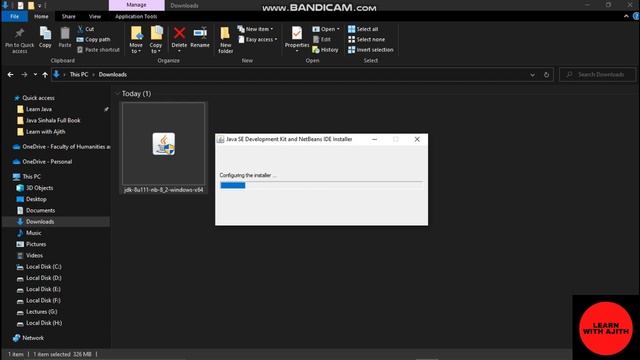Click History in the Open group
Image resolution: width=640 pixels, height=360 pixels.
[x=325, y=50]
